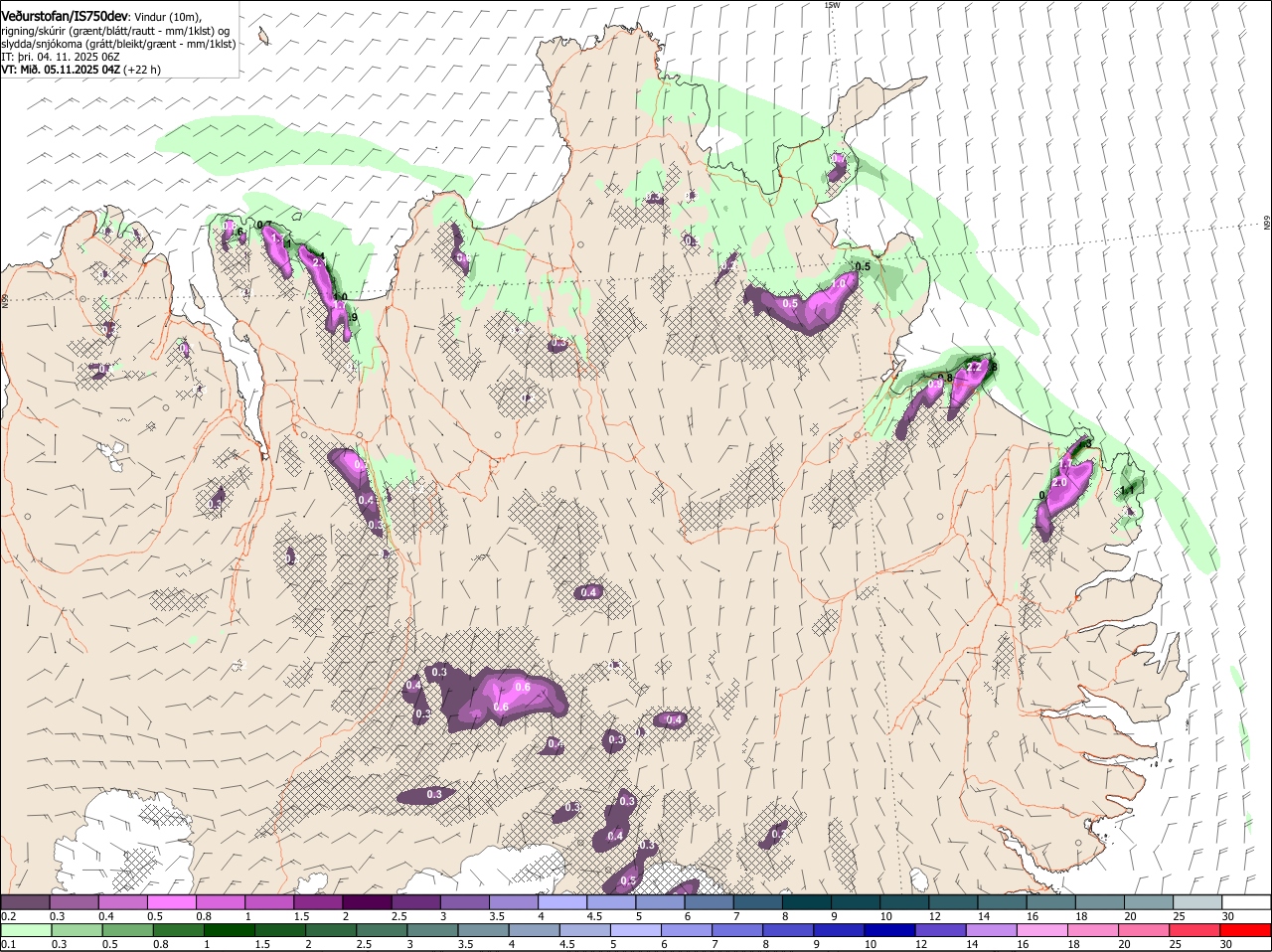Select upper legend swatch labeled 3.5
The height and width of the screenshot is (952, 1272).
click(514, 901)
